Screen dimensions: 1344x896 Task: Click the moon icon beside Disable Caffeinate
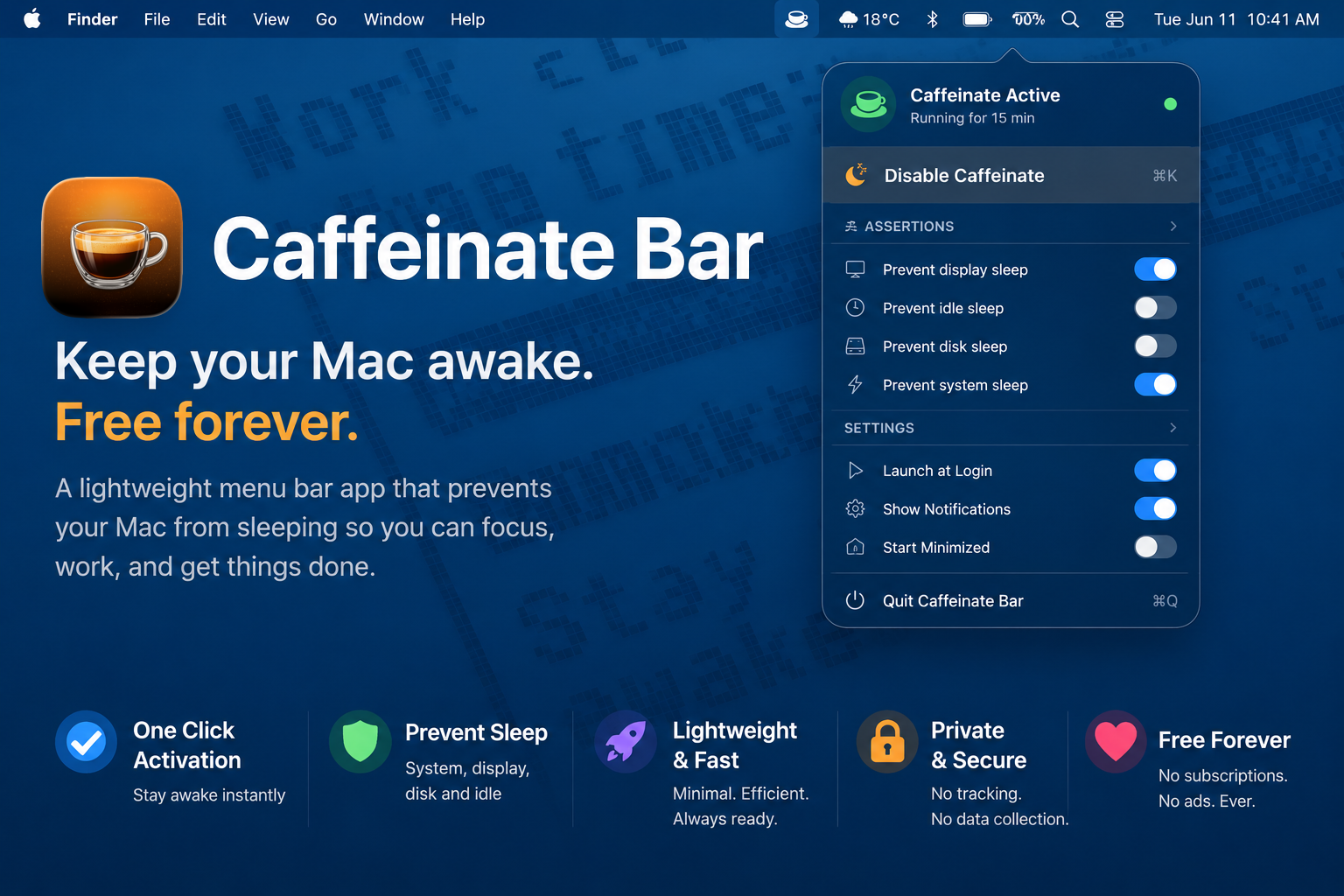click(x=857, y=175)
